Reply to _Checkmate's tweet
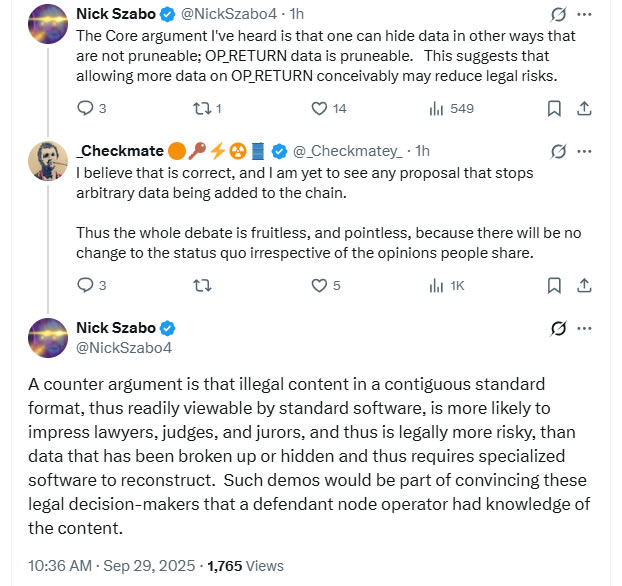This screenshot has width=622, height=586. tap(85, 285)
